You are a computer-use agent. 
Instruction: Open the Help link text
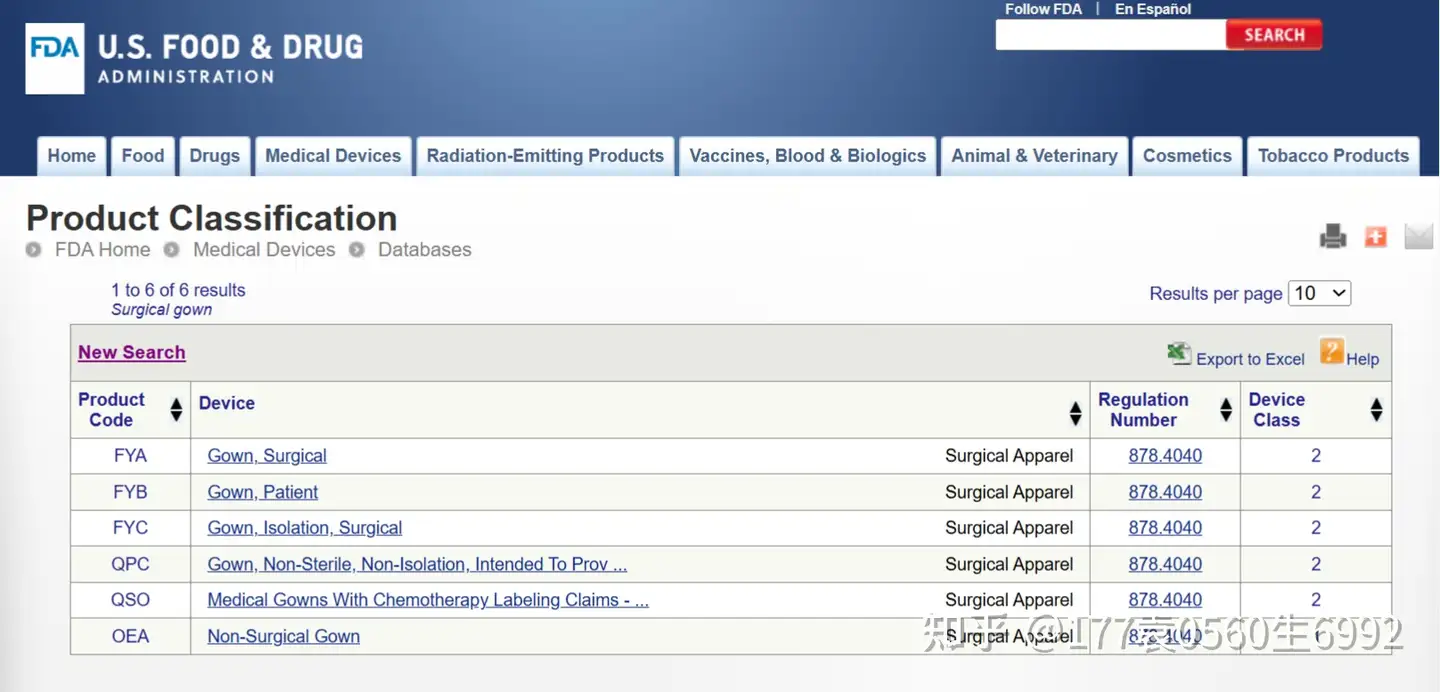(x=1362, y=359)
